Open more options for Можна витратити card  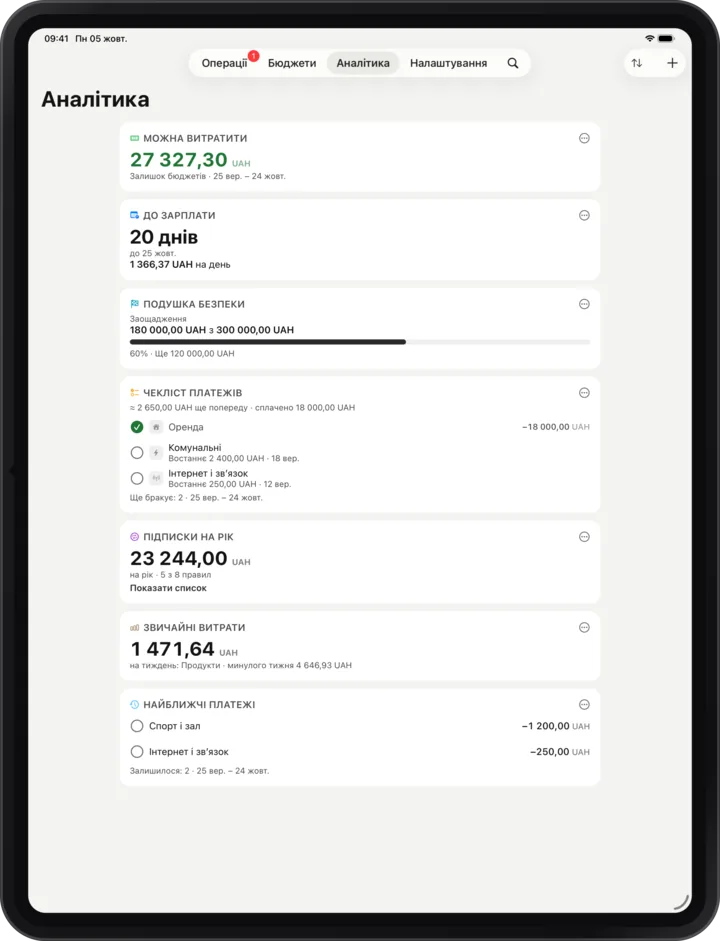584,139
